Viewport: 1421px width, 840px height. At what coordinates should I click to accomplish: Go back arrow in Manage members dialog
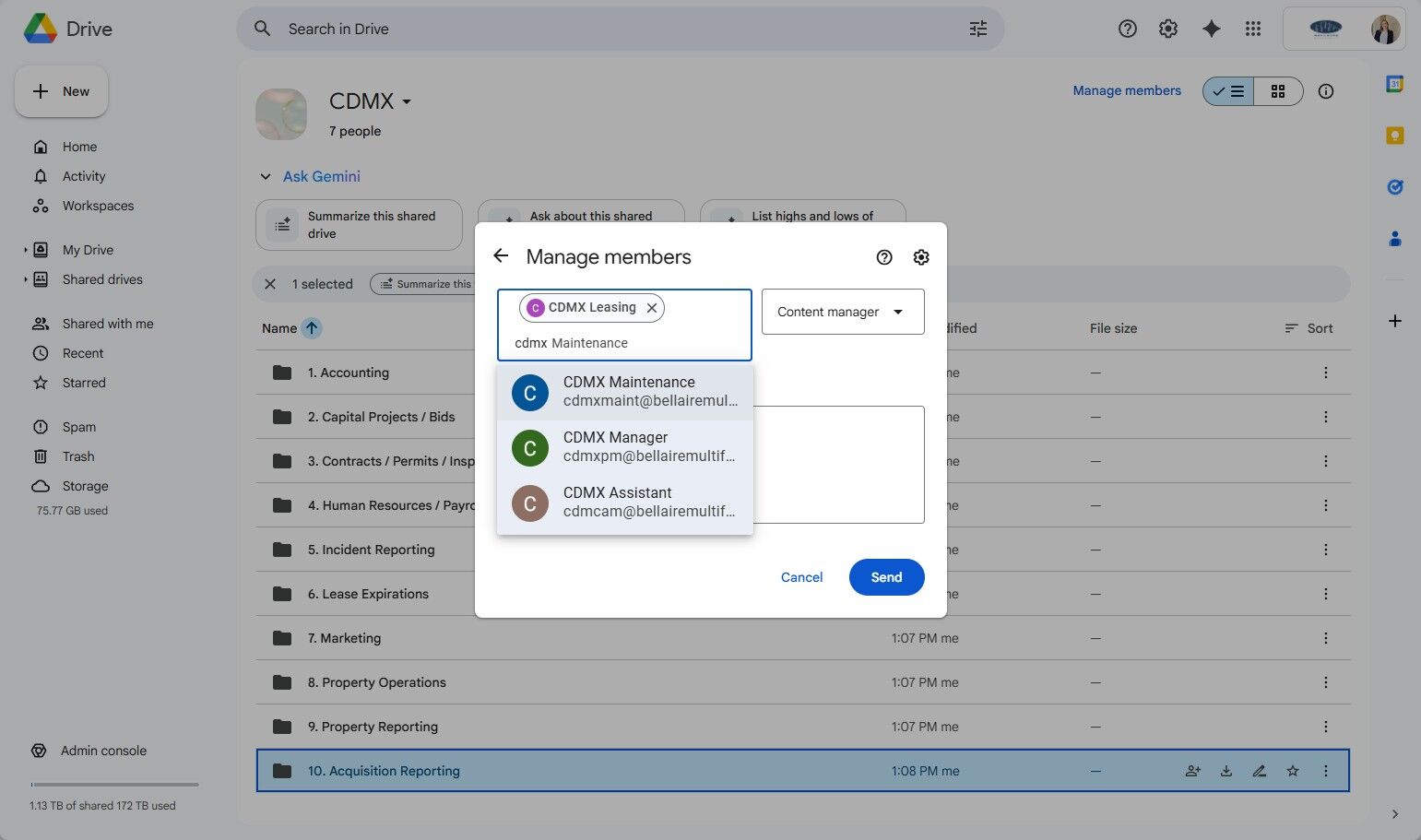[x=501, y=256]
